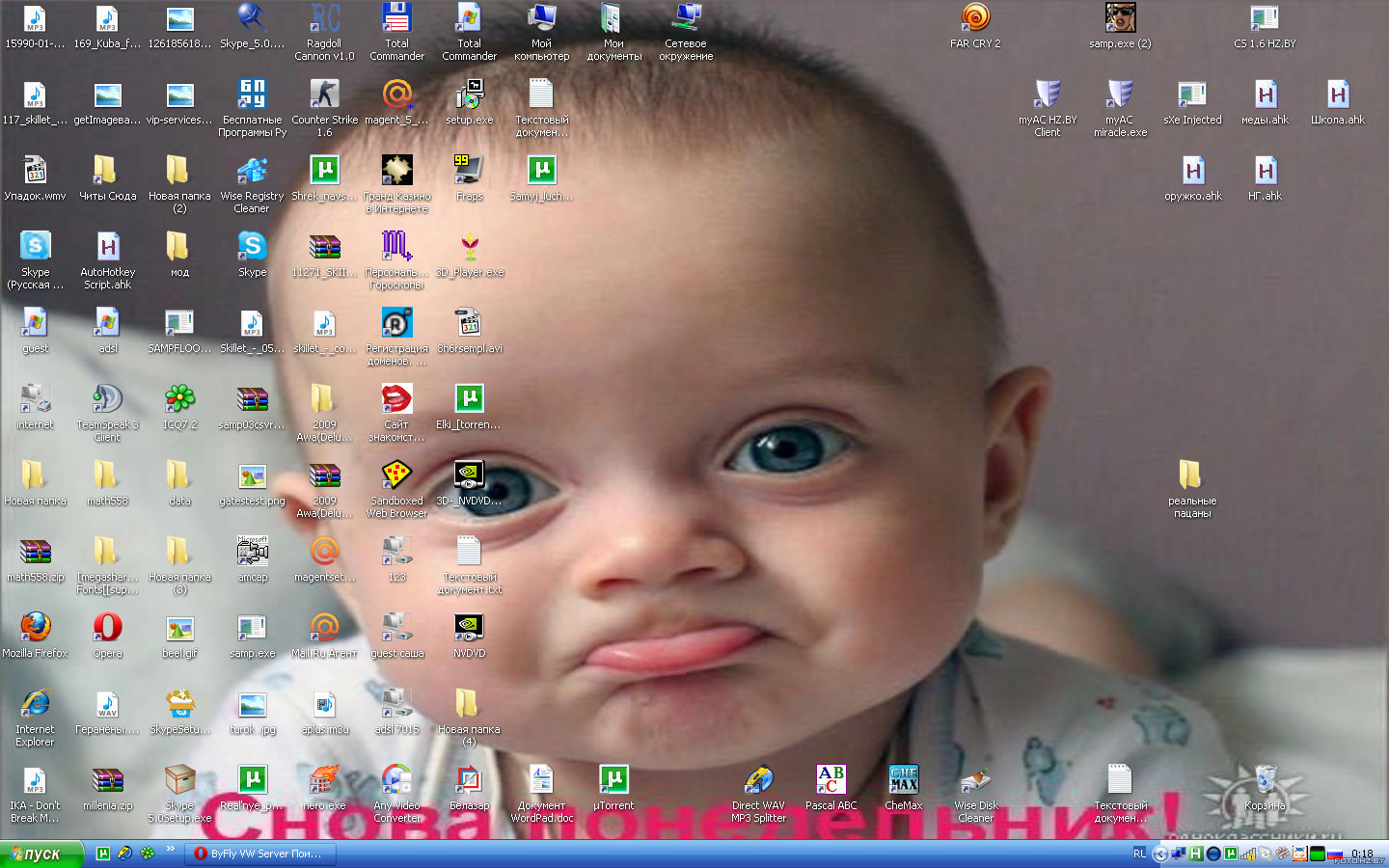Open the adsl 7015 connection icon
The width and height of the screenshot is (1389, 868).
(x=396, y=712)
